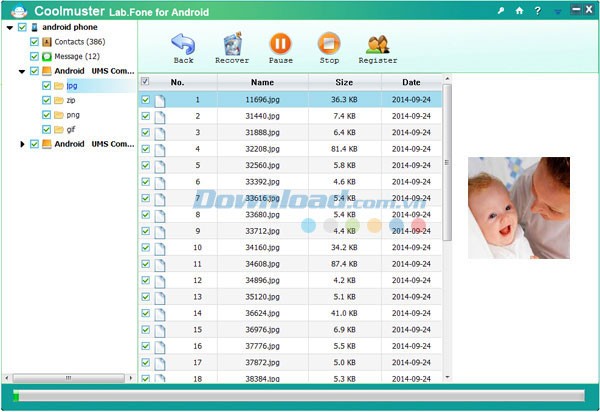The height and width of the screenshot is (412, 600).
Task: Click the tree panel scroll left arrow
Action: point(7,378)
